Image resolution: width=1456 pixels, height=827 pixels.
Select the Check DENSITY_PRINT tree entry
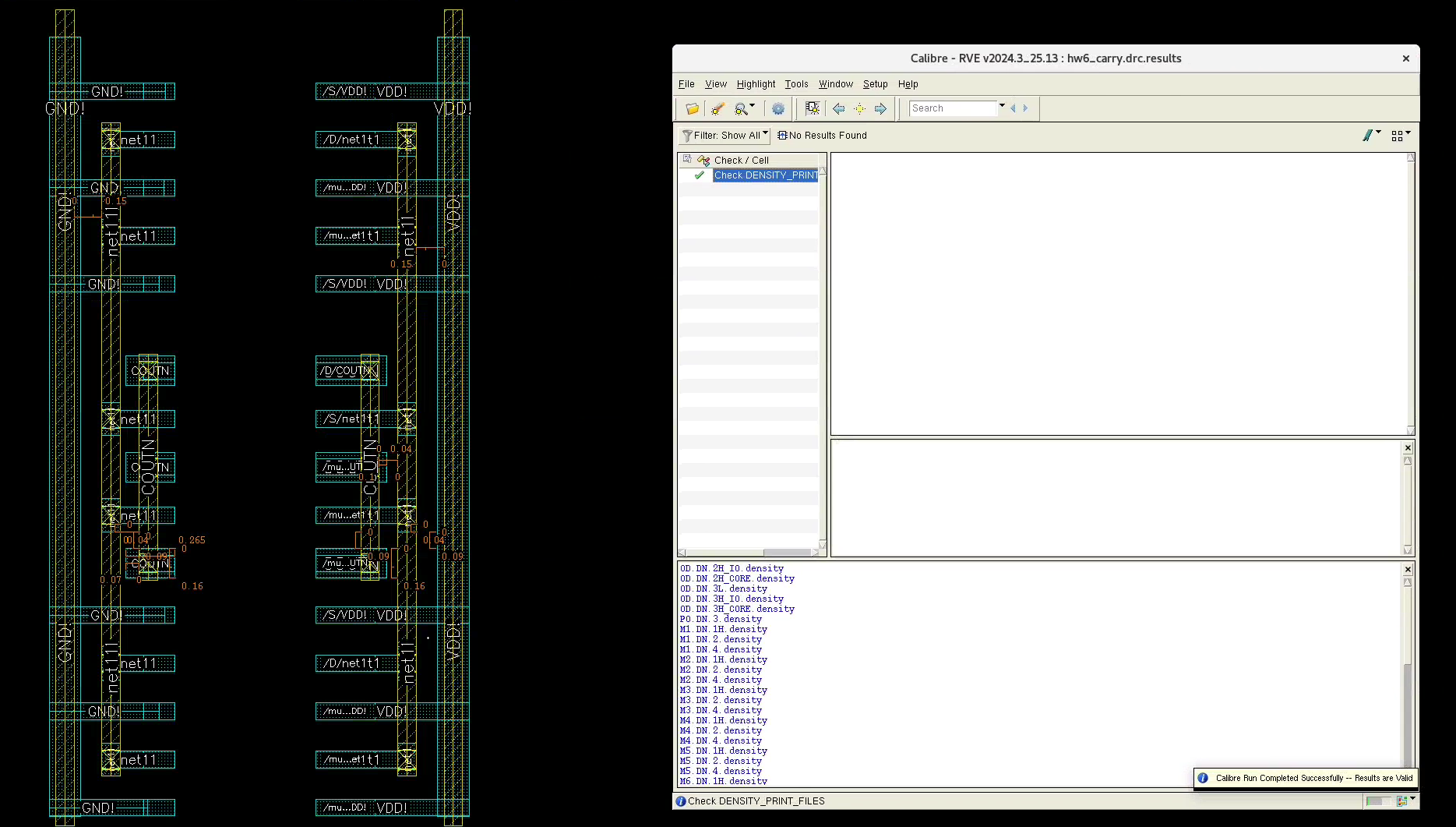[x=765, y=175]
